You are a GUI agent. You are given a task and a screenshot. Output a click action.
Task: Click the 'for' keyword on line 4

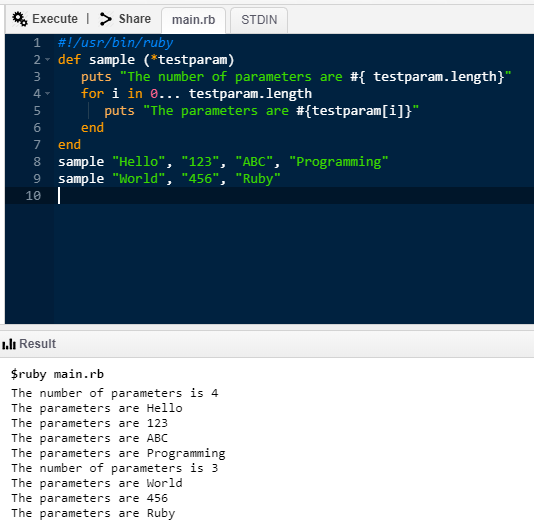pos(92,93)
